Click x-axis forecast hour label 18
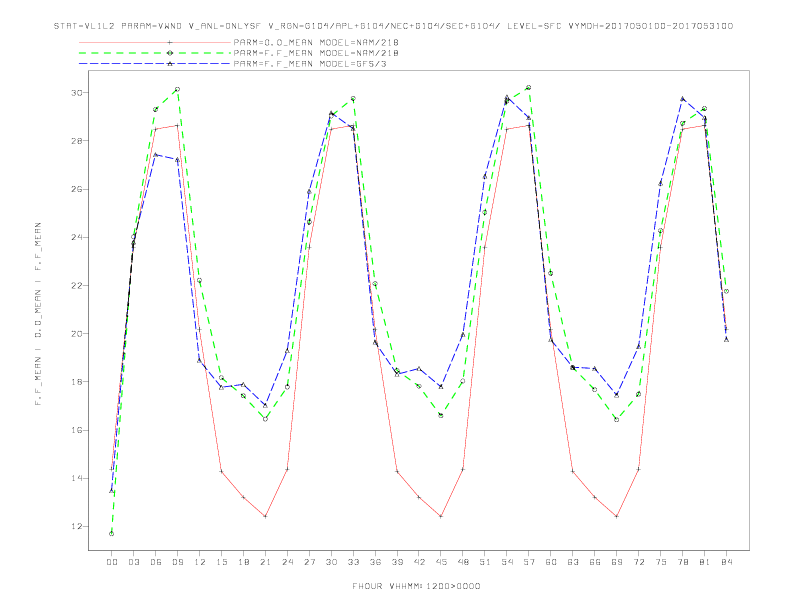792x612 pixels. [243, 562]
